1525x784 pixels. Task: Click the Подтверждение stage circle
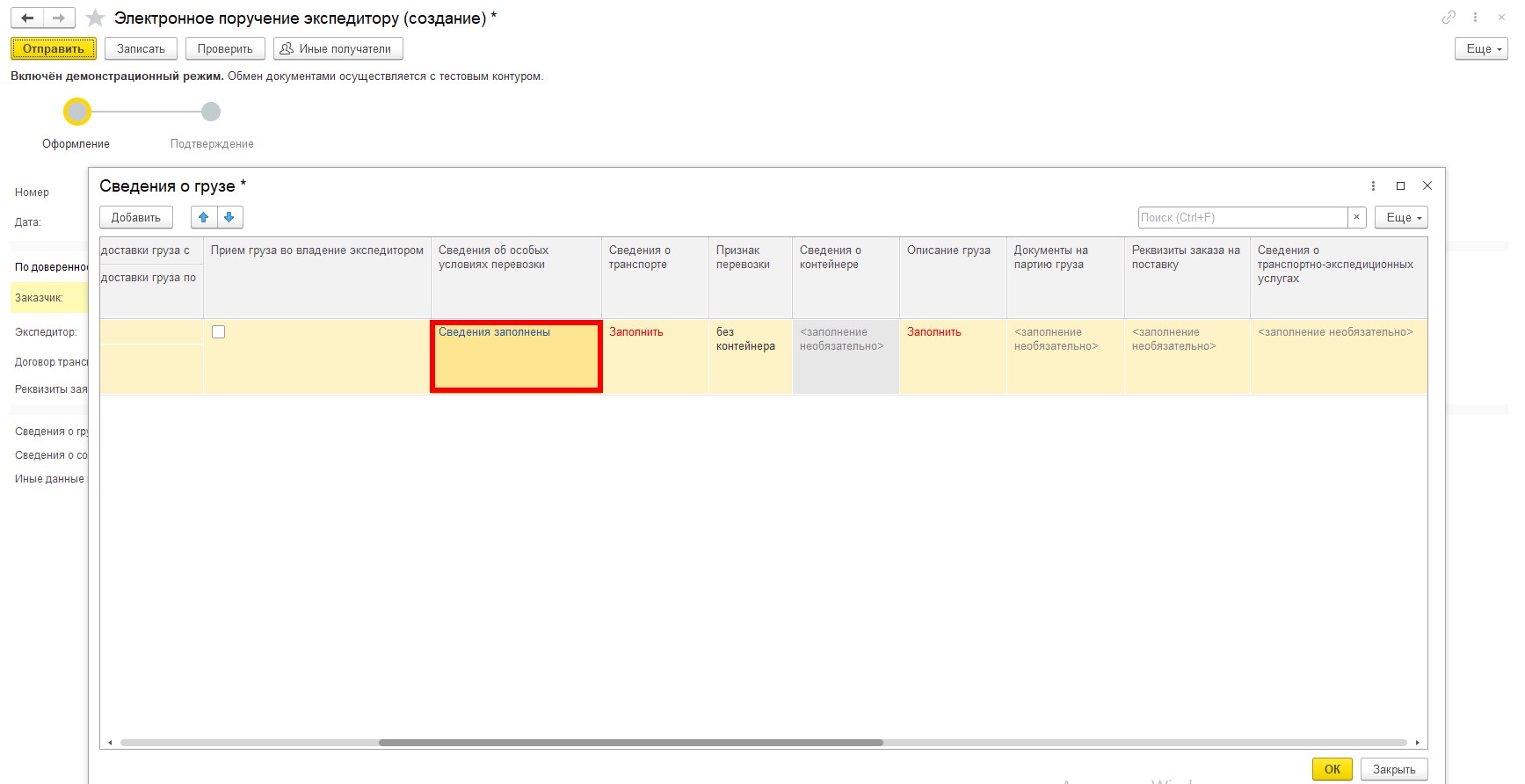coord(211,112)
